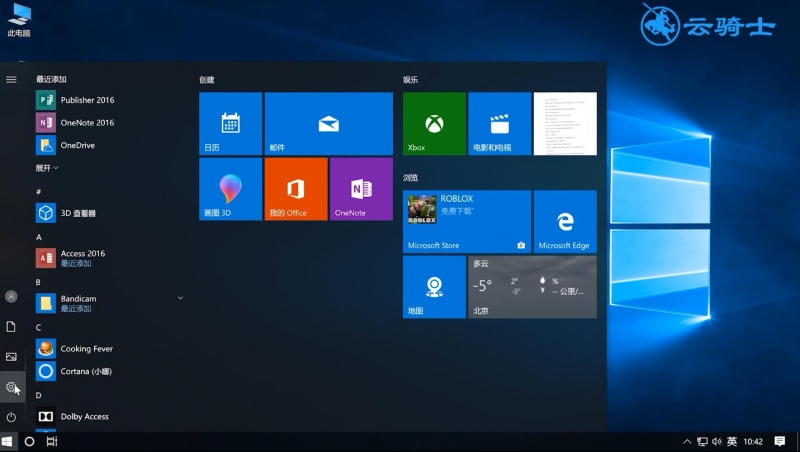Open the Xbox tile
Screen dimensions: 800x452
point(434,124)
